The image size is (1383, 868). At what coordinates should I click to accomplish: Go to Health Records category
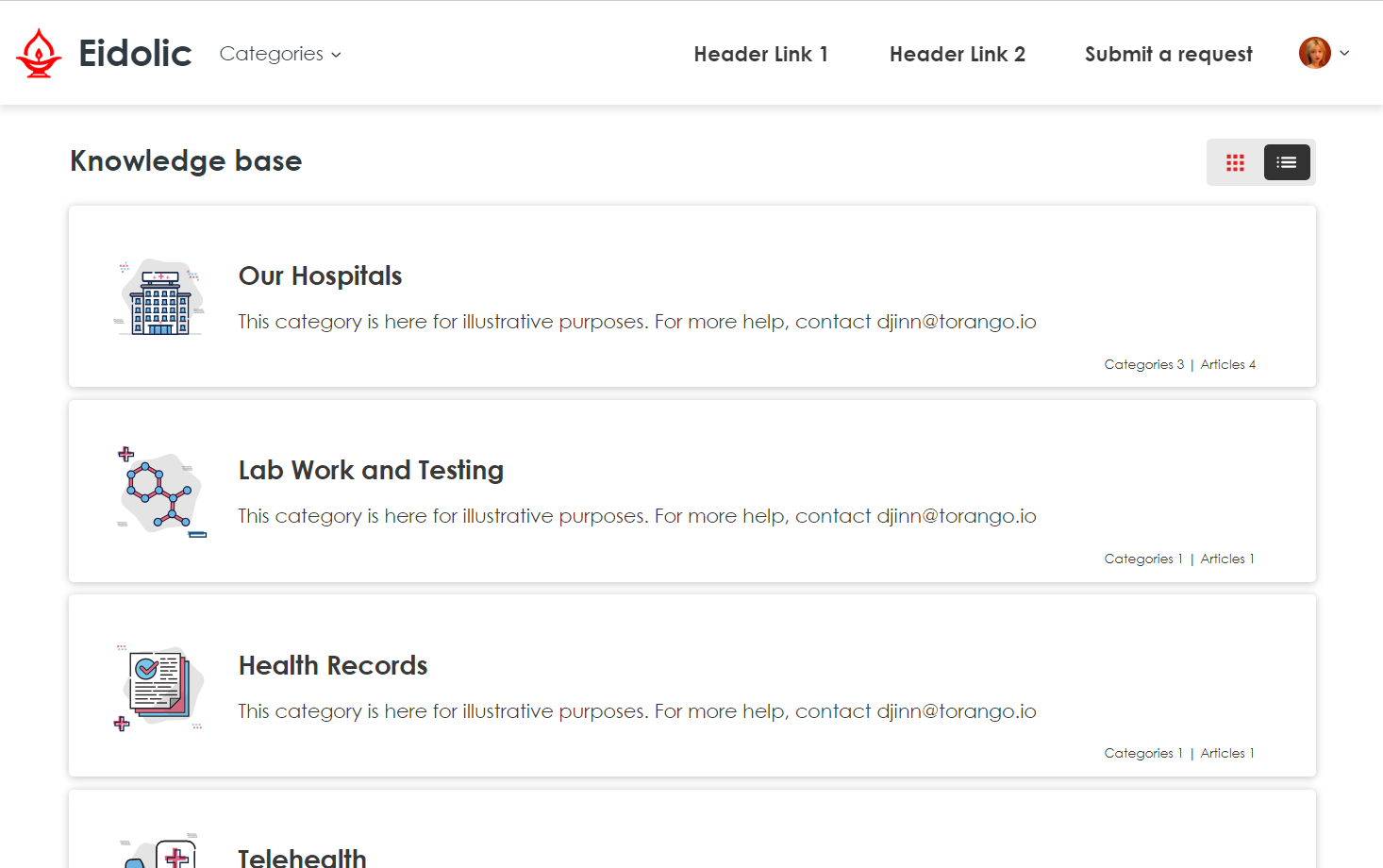[333, 665]
